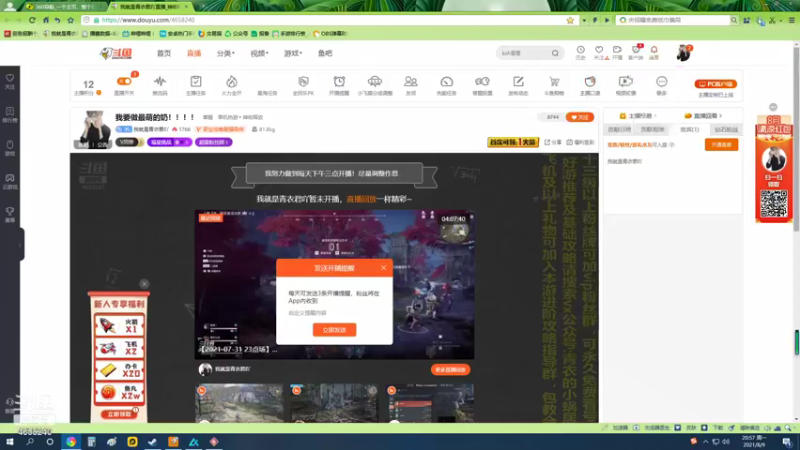Image resolution: width=800 pixels, height=450 pixels.
Task: Click 立即领取 in newcomer gift panel
Action: point(119,414)
